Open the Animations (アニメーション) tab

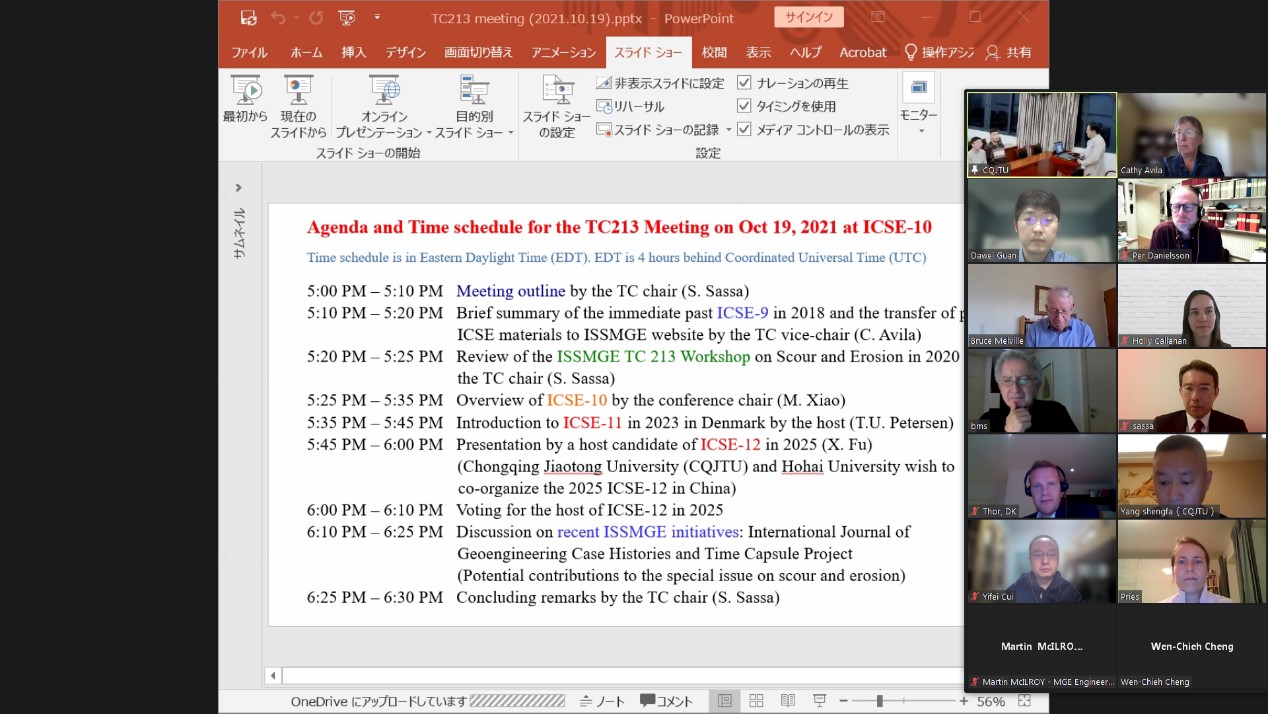563,52
